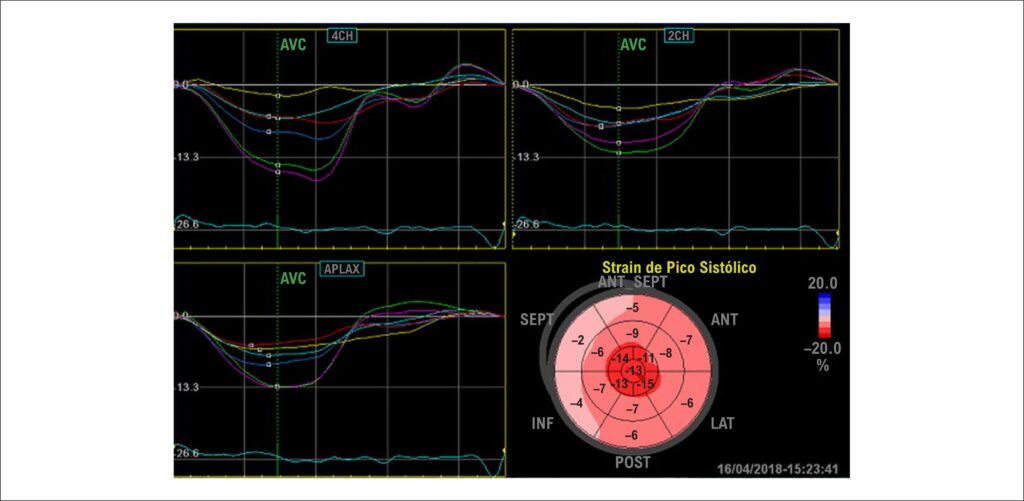Screen dimensions: 1024x501
Task: Click the AVC marker in the APLAX panel
Action: tap(293, 278)
